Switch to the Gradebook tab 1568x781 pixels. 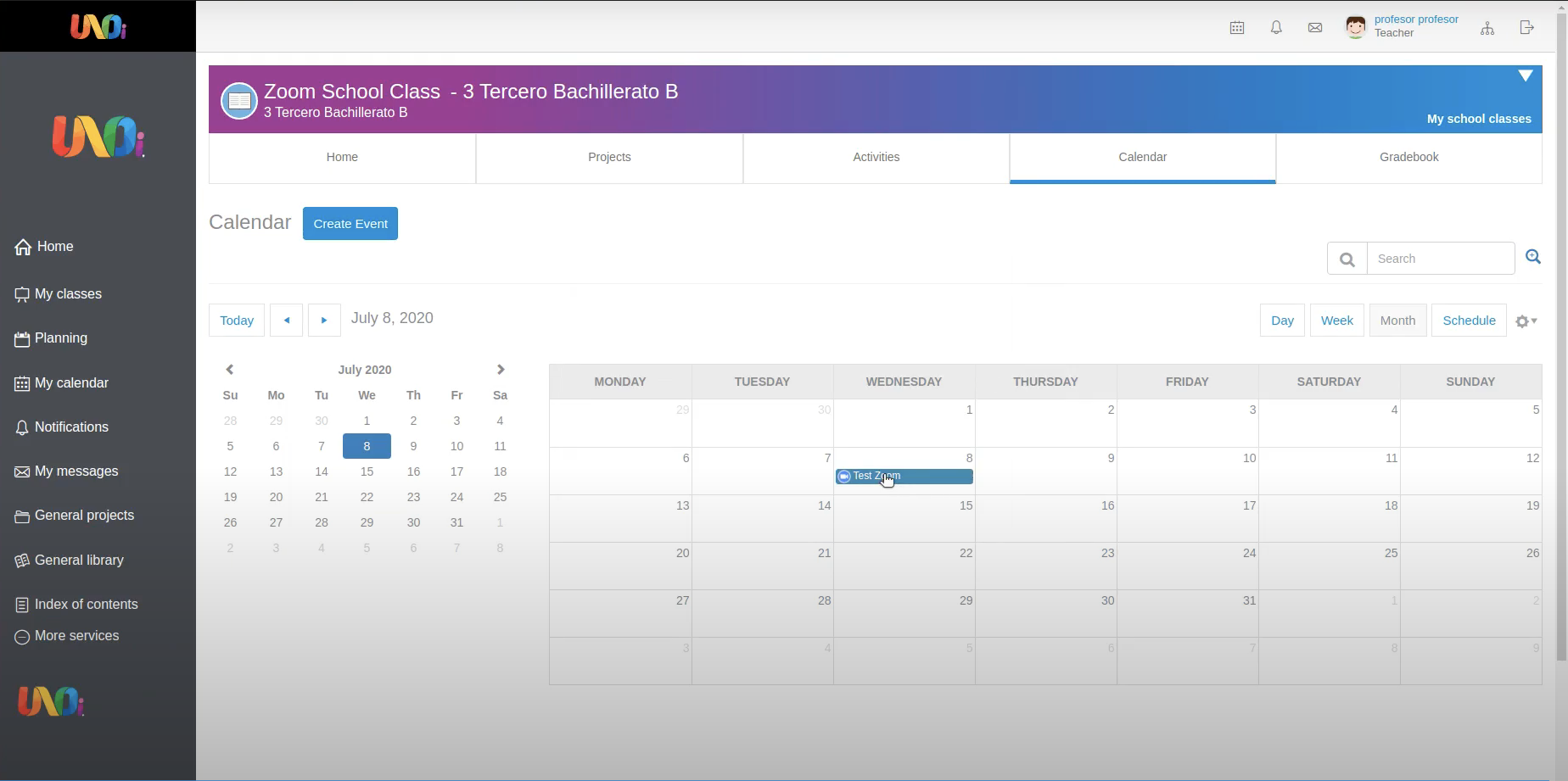coord(1408,157)
